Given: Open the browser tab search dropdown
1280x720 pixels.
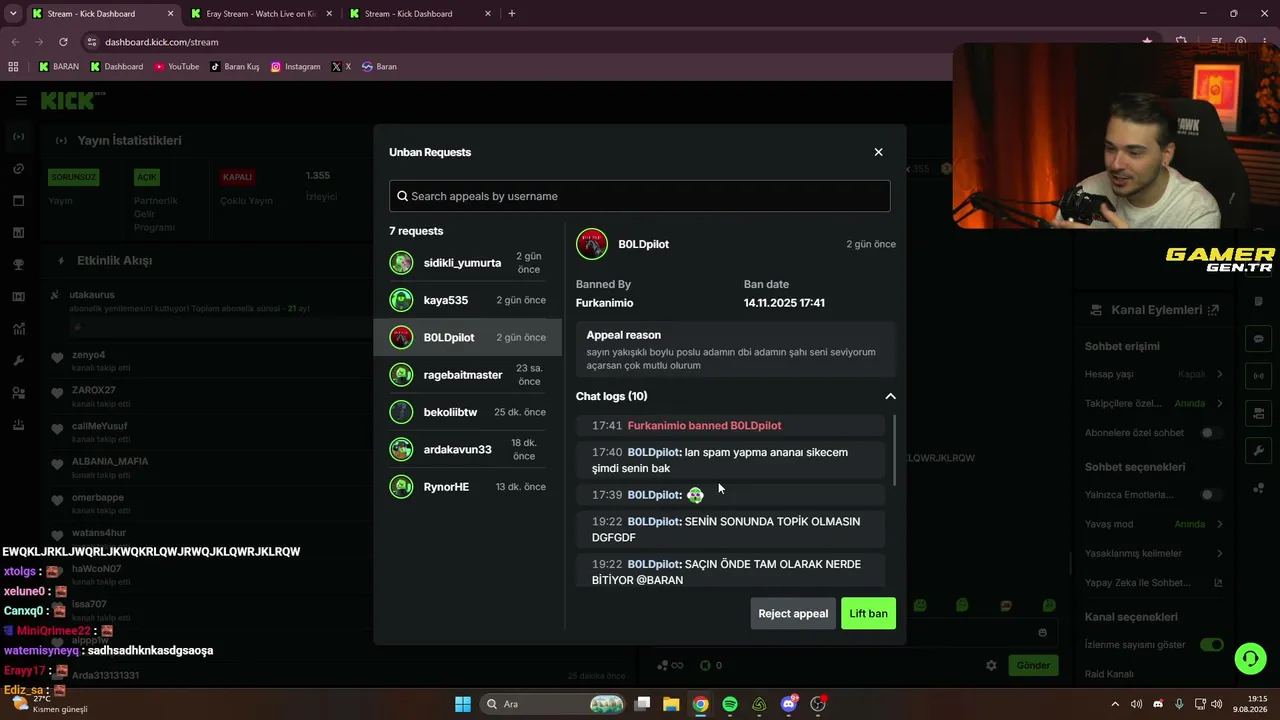Looking at the screenshot, I should click(13, 14).
